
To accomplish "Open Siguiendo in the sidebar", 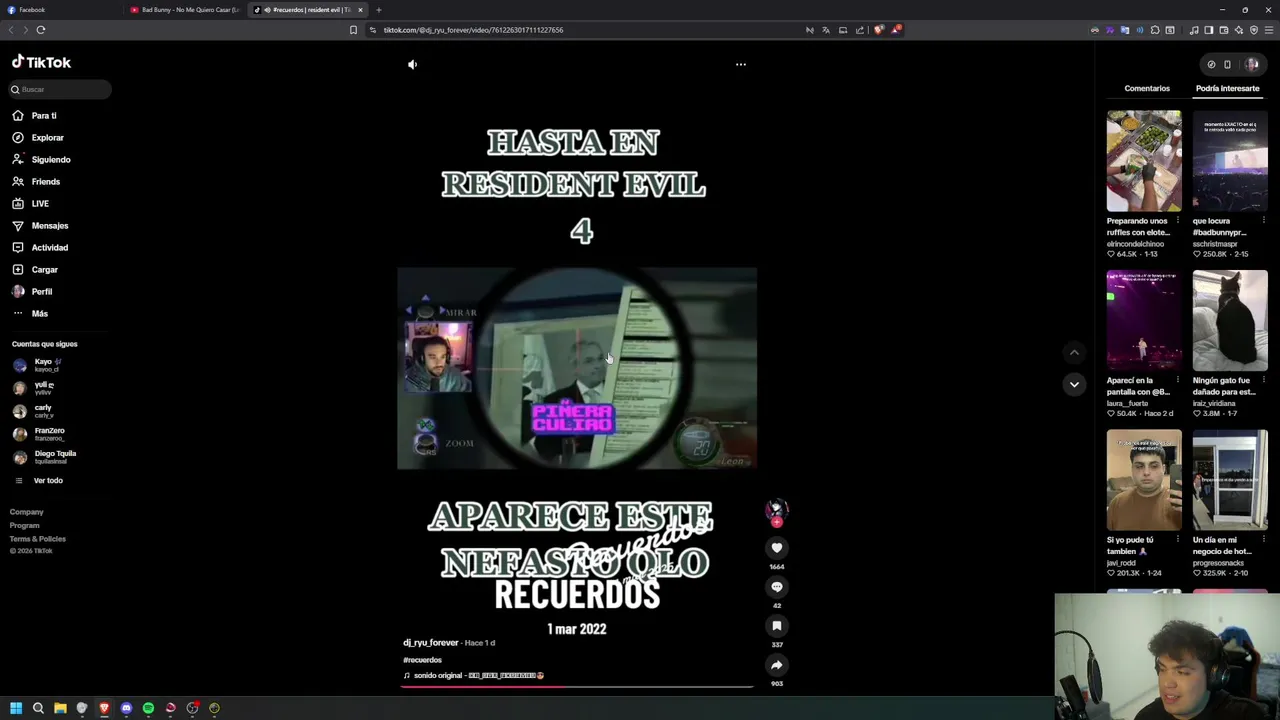I will 50,160.
